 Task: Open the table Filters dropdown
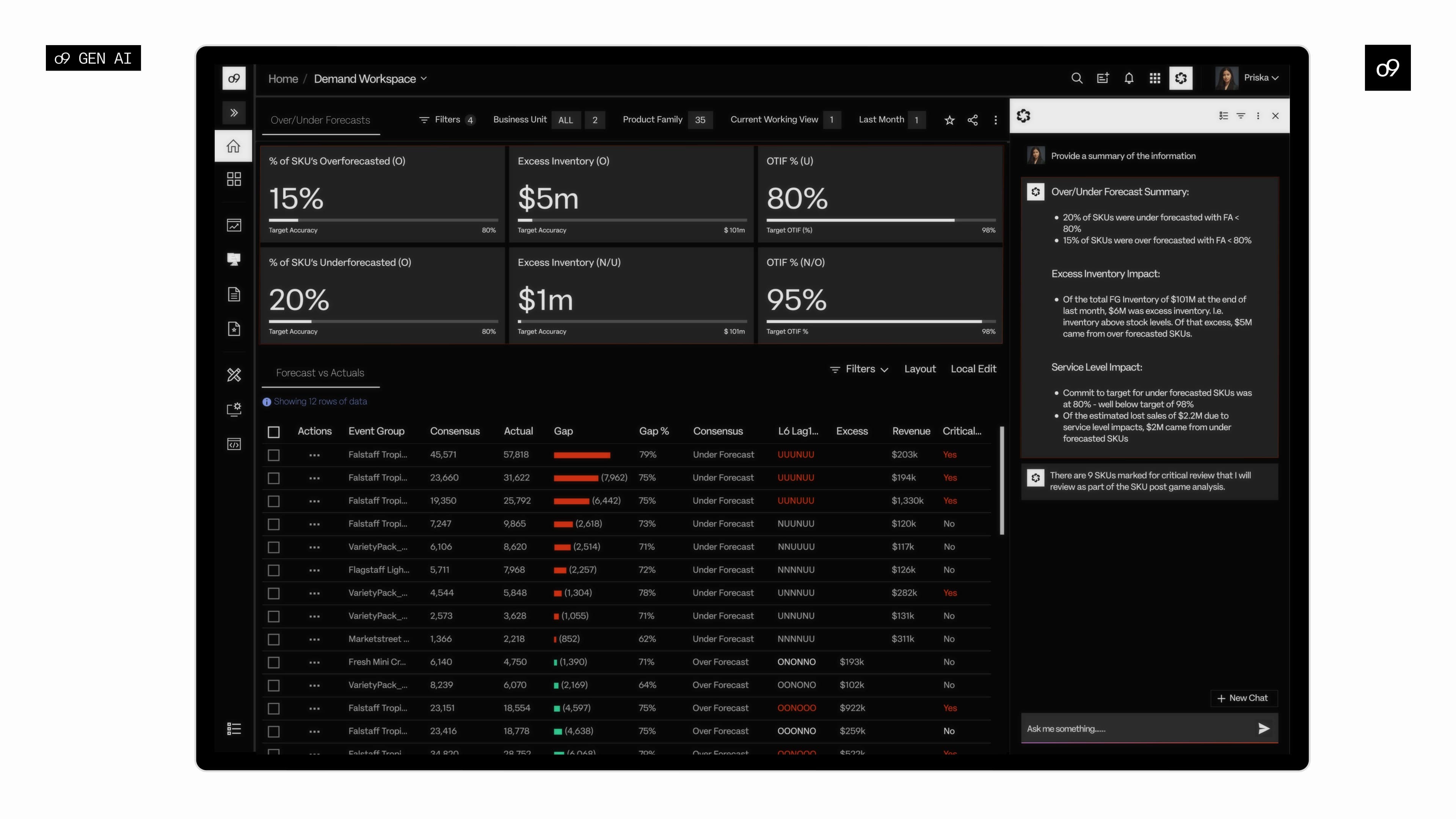tap(859, 369)
